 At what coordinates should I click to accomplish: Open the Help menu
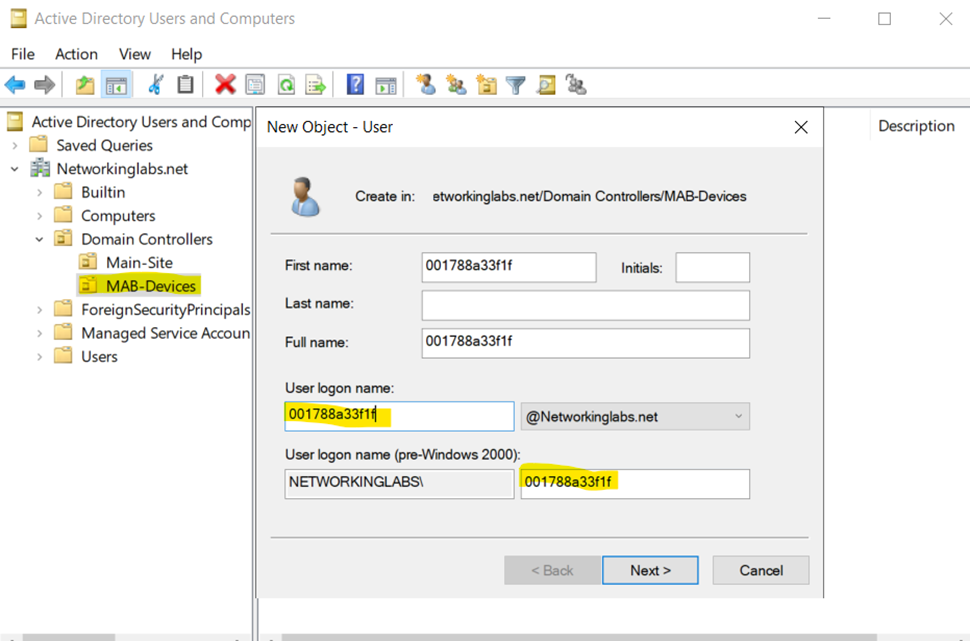[186, 54]
